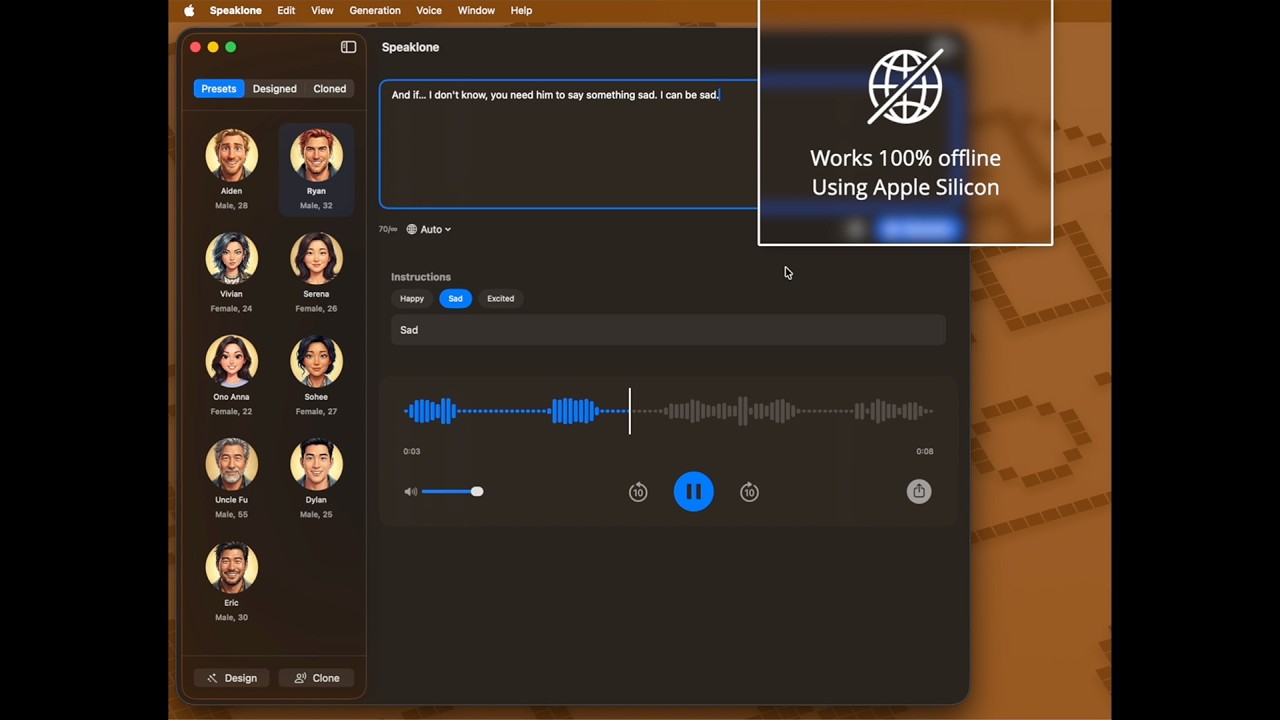Mute using the speaker icon
1280x720 pixels.
[410, 492]
